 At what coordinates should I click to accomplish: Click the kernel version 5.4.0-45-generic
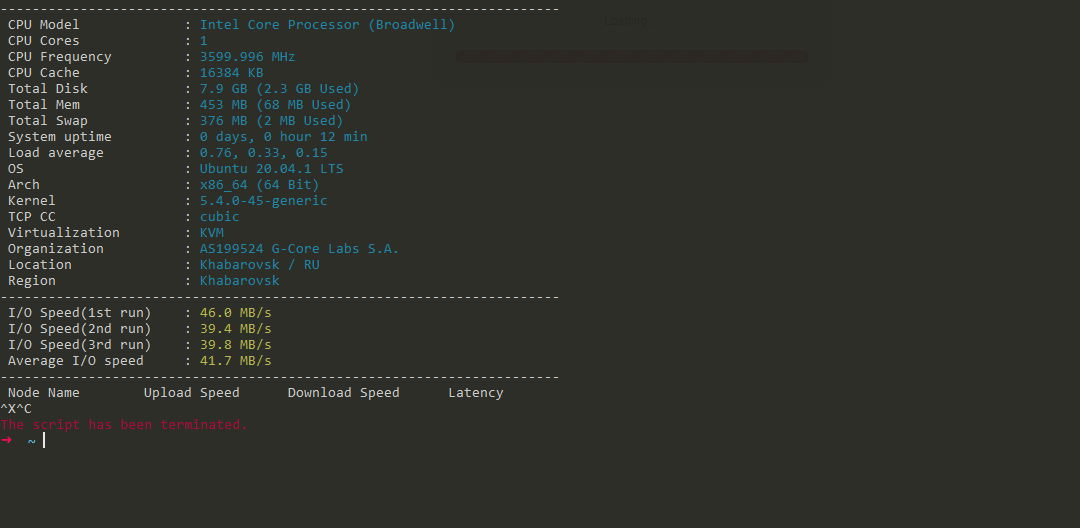pos(263,201)
